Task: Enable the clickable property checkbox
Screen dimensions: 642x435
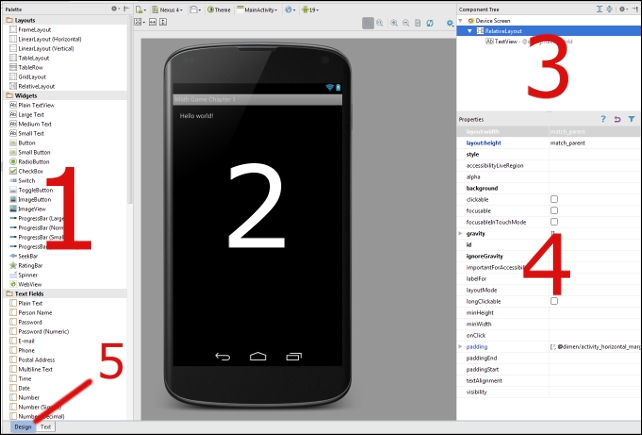Action: click(554, 199)
